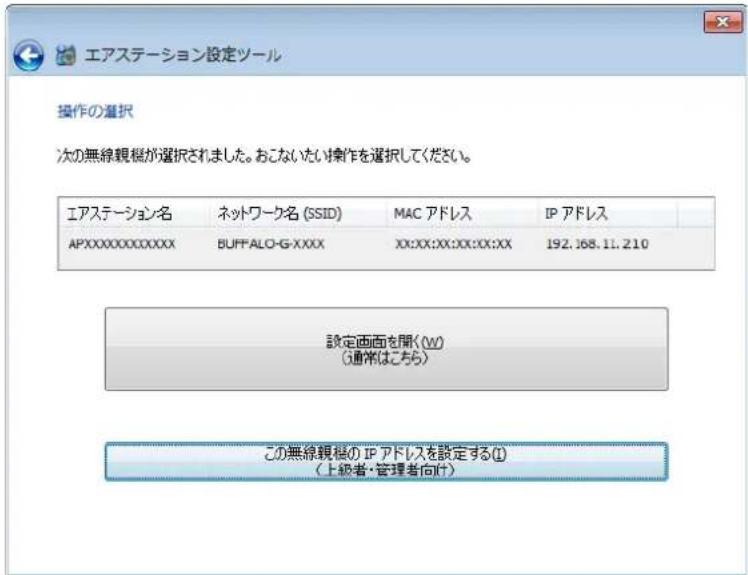Choose この無線親機のIPアドレスを設定する button

386,461
